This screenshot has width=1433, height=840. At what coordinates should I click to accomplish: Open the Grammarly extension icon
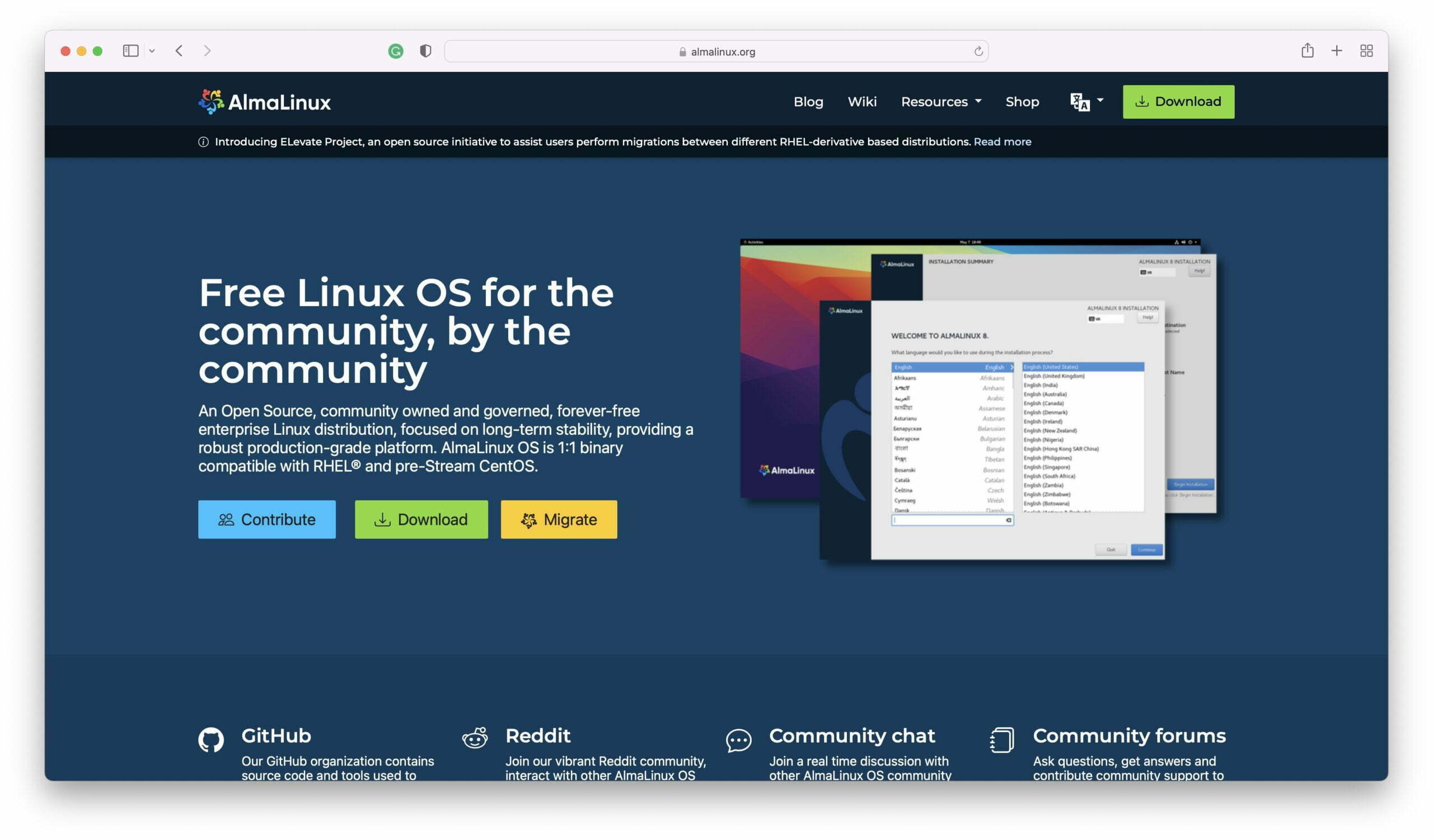point(396,51)
